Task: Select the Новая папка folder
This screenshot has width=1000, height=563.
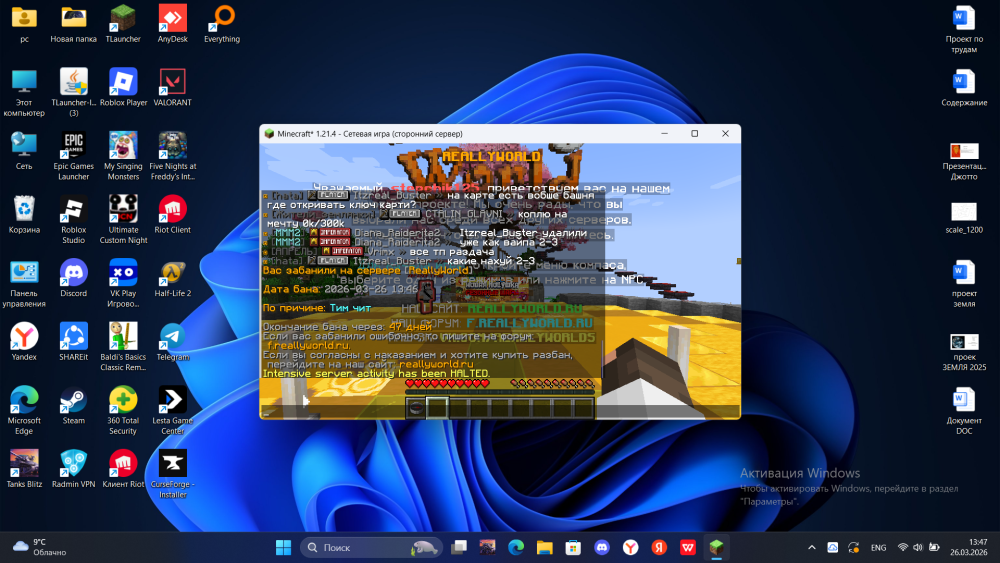Action: click(73, 24)
